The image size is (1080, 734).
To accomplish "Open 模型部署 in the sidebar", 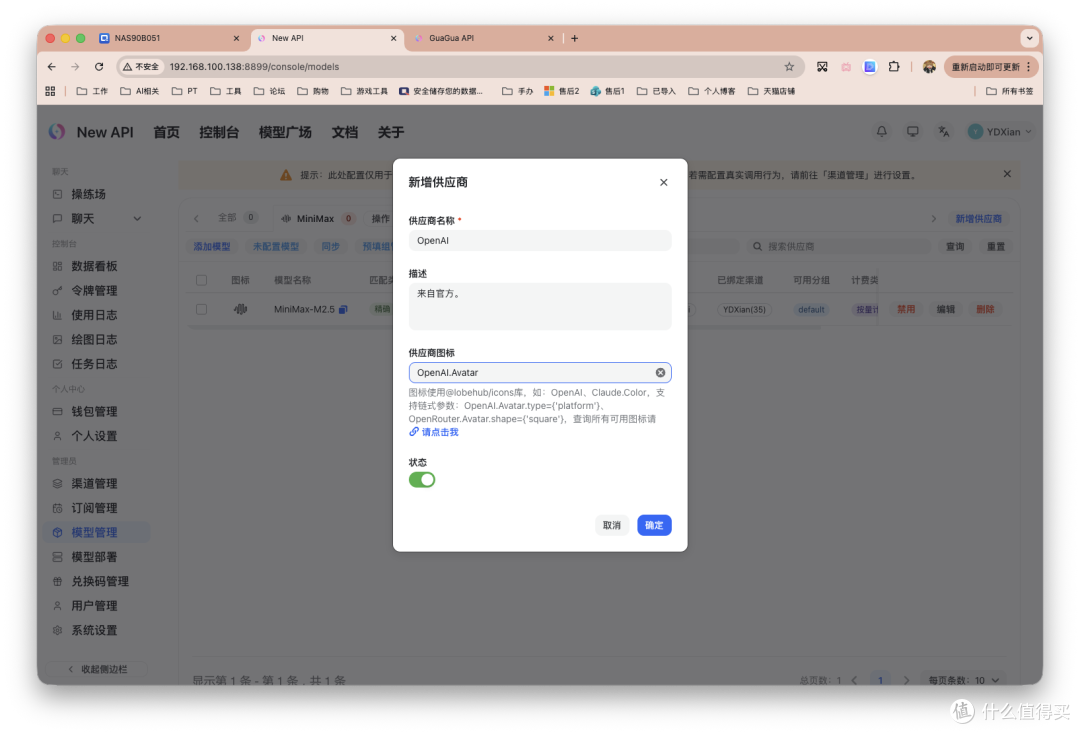I will [x=94, y=557].
